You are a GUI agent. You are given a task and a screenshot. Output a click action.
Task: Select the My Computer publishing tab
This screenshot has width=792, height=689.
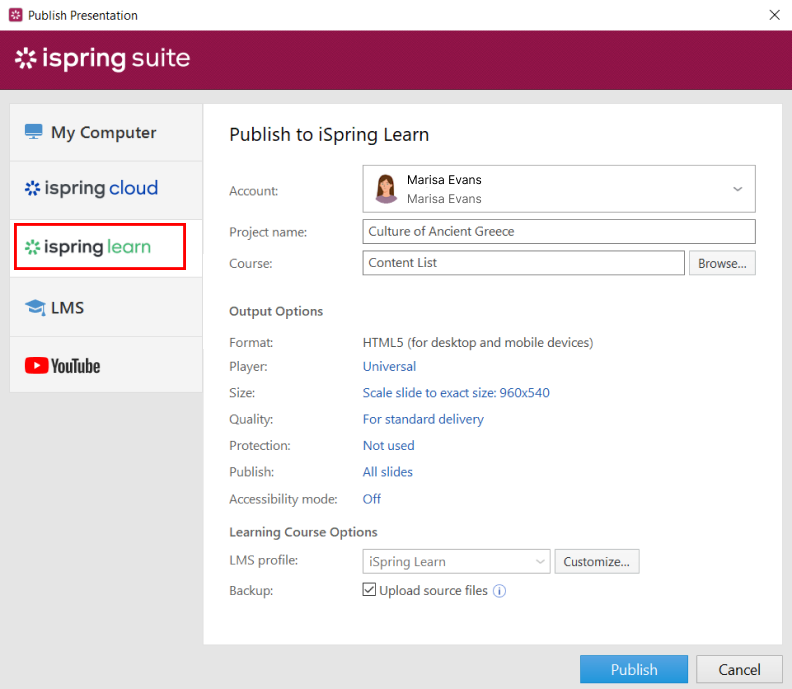106,133
